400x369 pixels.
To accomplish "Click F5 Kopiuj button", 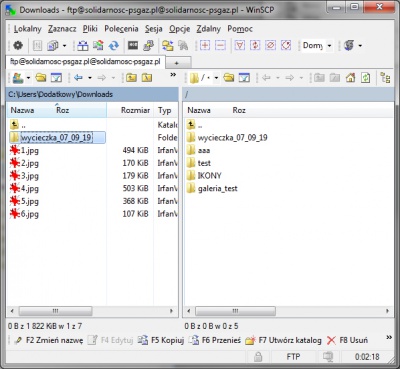I will (161, 340).
